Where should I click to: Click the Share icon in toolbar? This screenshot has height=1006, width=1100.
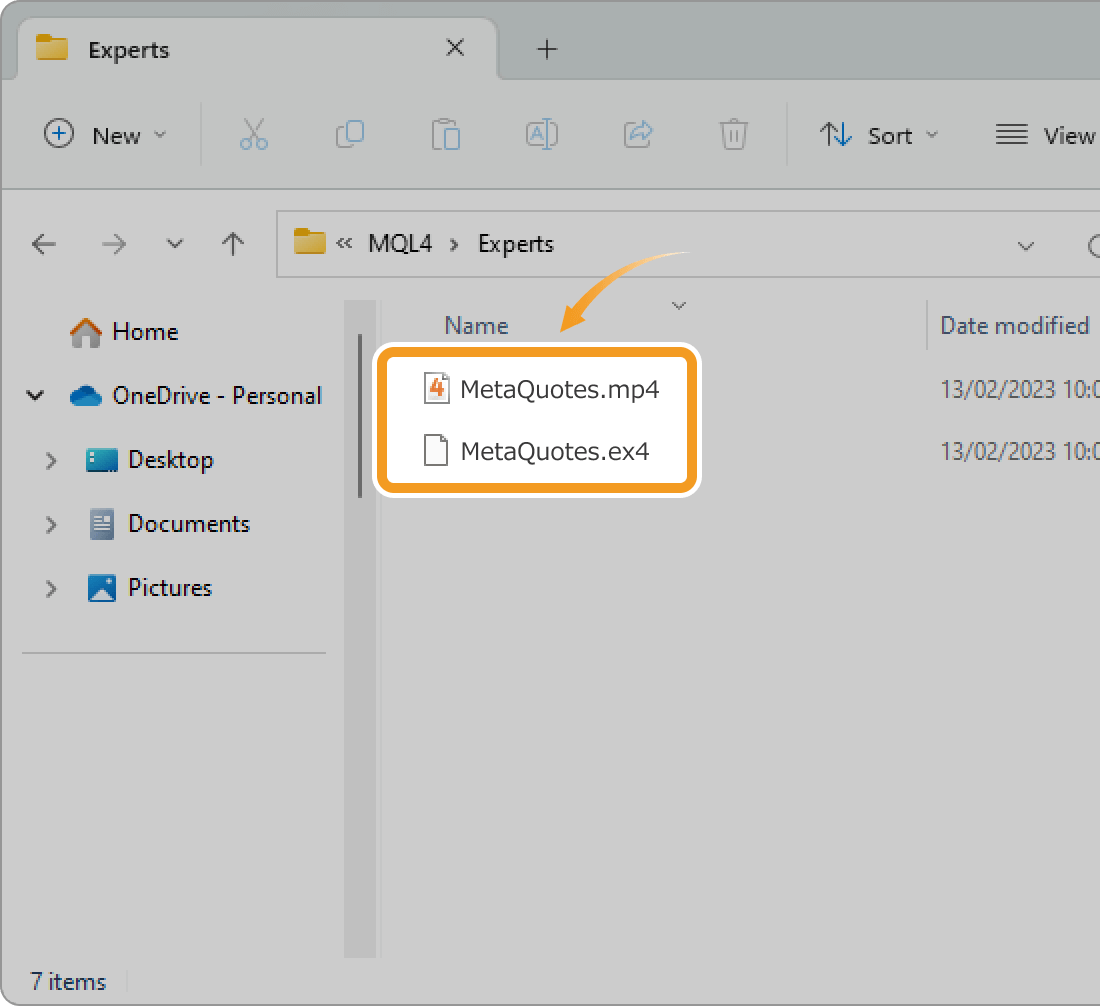click(637, 135)
